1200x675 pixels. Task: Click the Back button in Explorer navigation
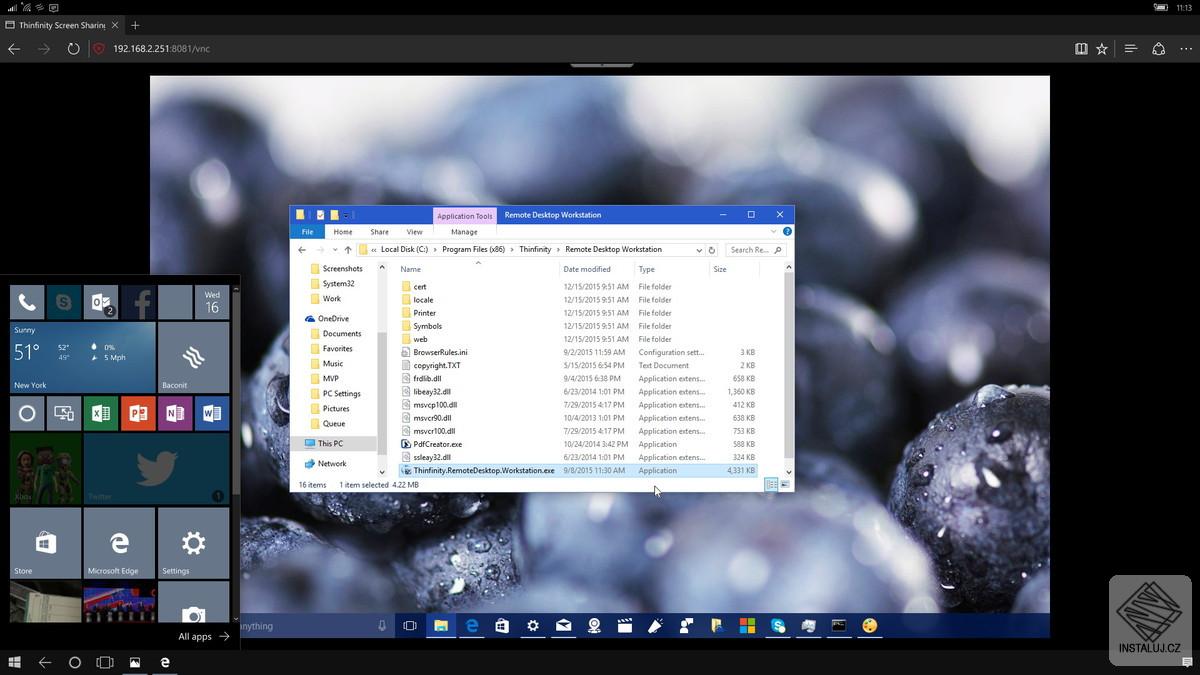pos(301,250)
